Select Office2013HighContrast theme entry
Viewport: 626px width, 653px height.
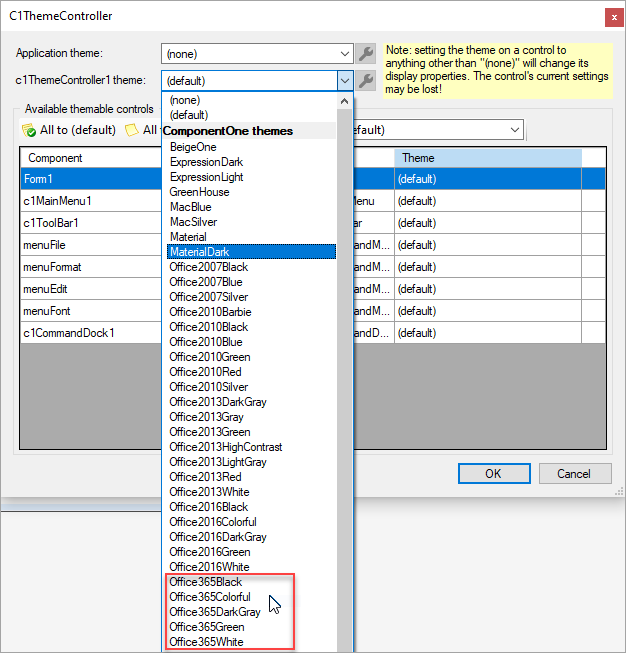(226, 447)
